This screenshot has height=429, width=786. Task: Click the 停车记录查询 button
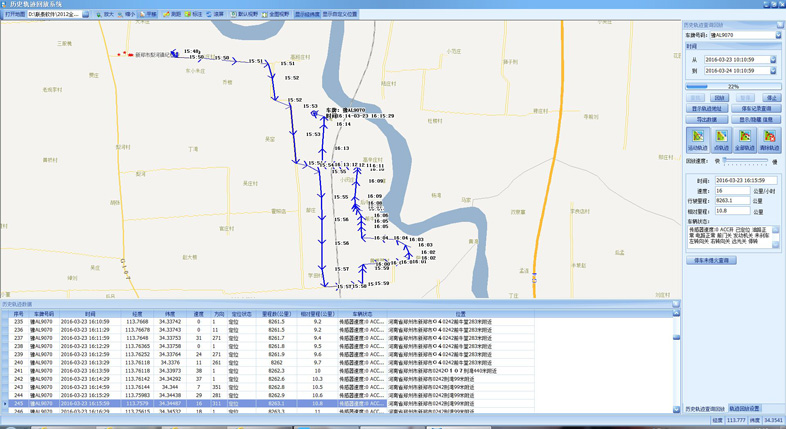[x=755, y=108]
